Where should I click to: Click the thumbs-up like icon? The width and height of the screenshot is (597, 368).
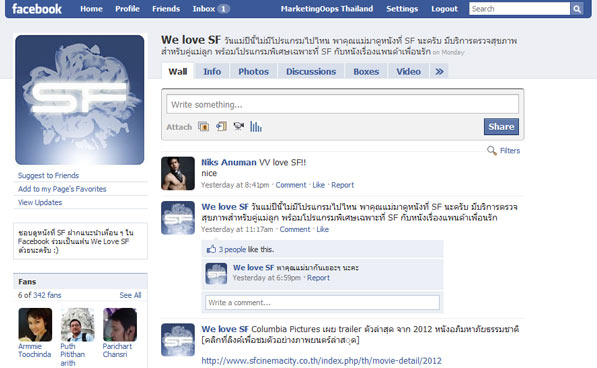pyautogui.click(x=211, y=249)
